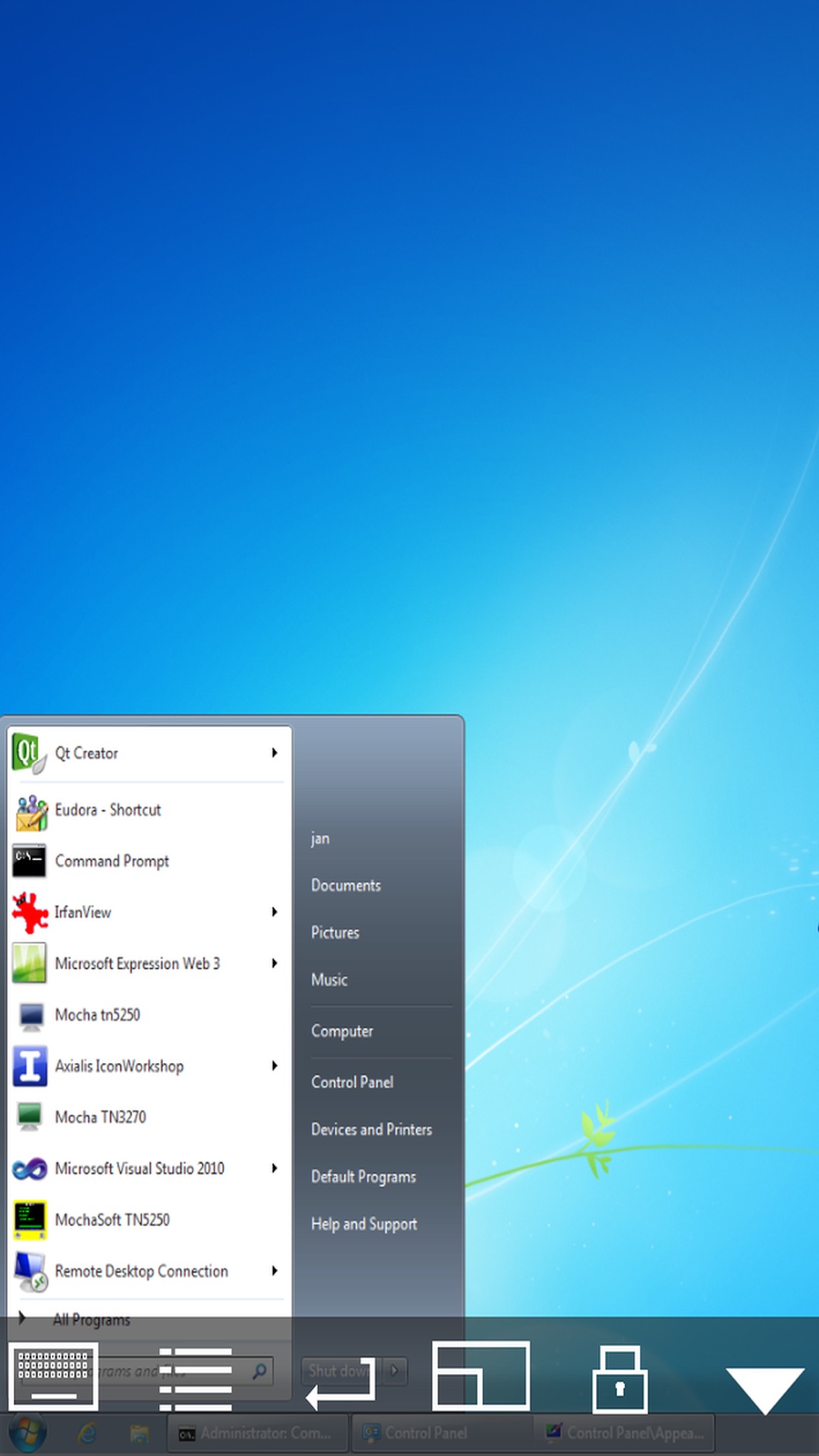Open Windows Explorer folder taskbar icon

[x=139, y=1433]
